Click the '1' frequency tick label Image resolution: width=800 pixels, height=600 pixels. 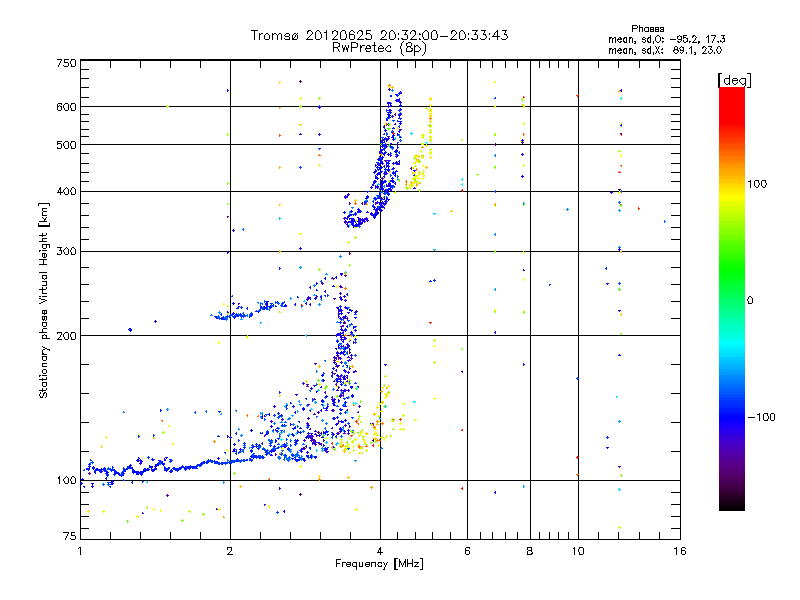[80, 551]
